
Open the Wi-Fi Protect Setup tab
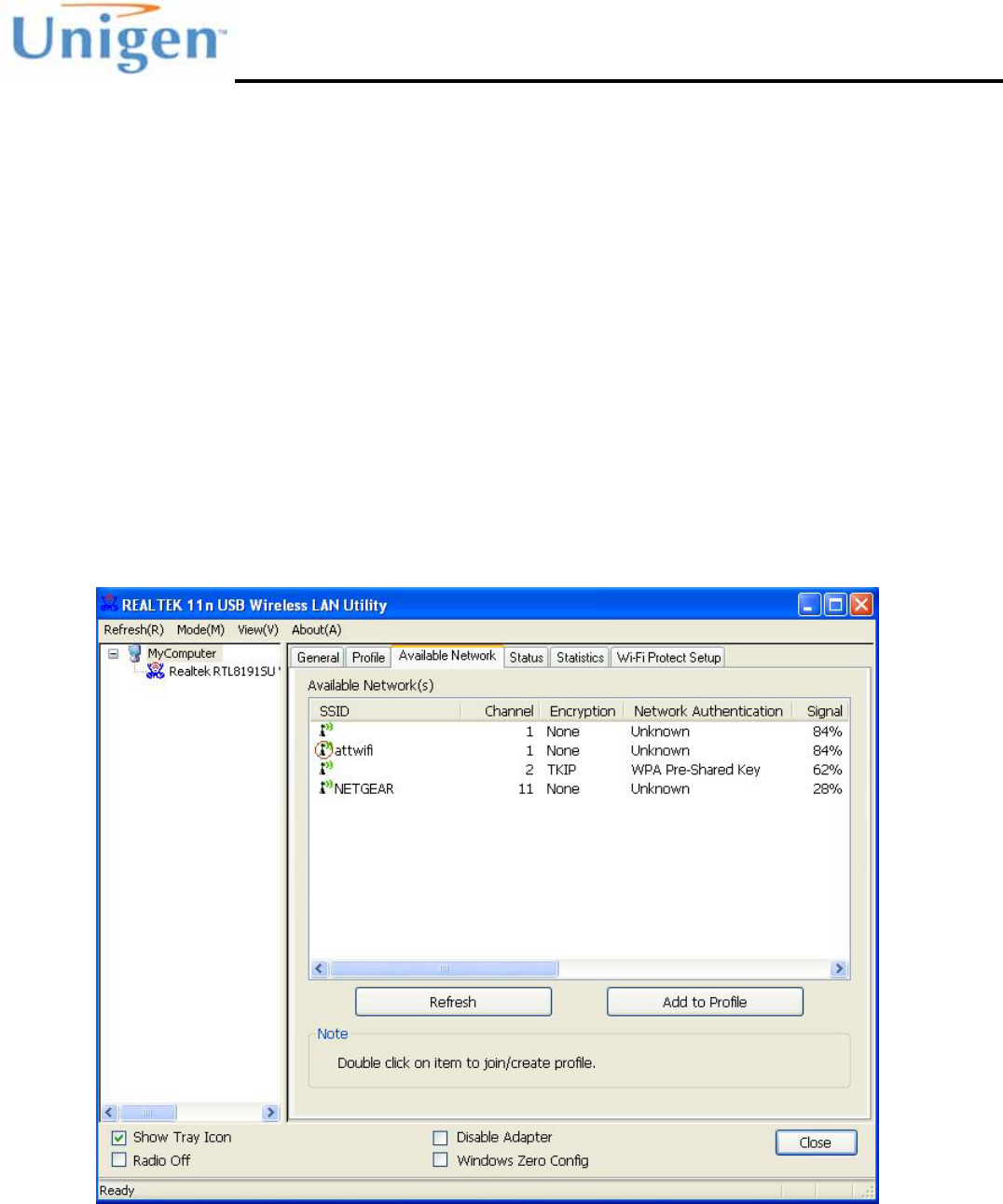click(668, 657)
